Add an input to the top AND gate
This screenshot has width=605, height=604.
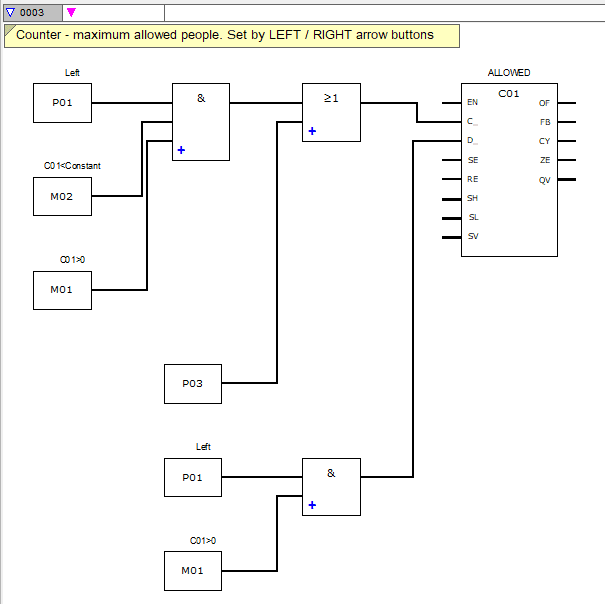click(181, 150)
